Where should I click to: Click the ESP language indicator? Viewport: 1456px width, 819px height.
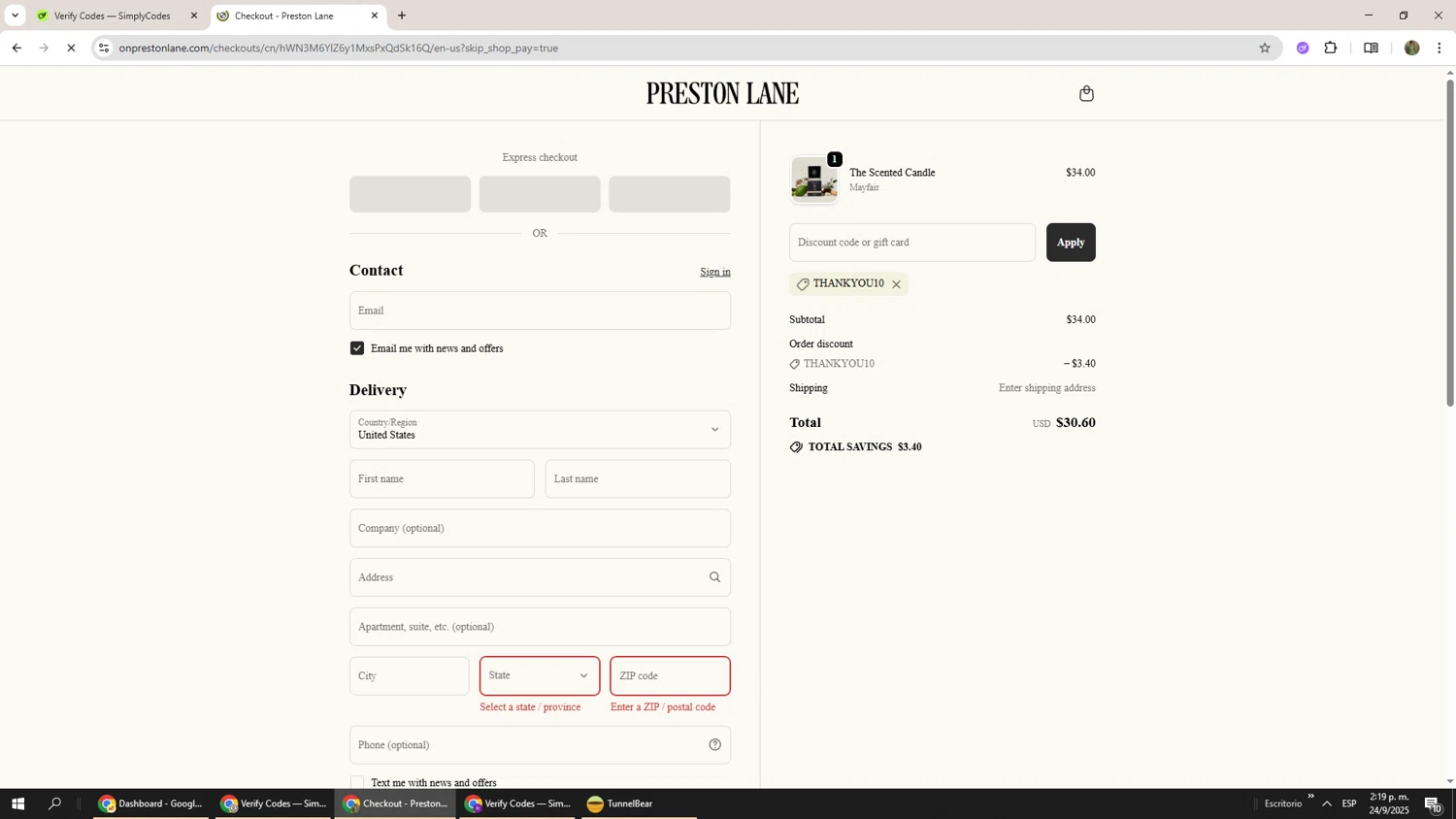click(x=1349, y=803)
